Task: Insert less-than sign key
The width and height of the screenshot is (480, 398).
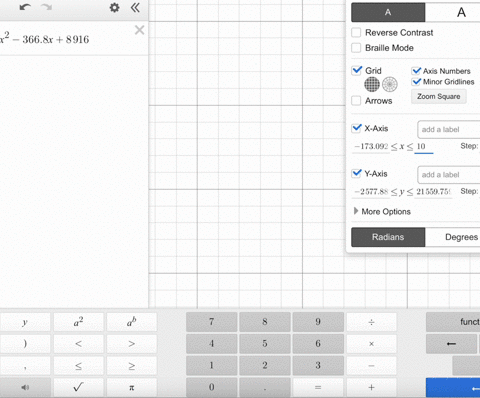Action: point(78,344)
